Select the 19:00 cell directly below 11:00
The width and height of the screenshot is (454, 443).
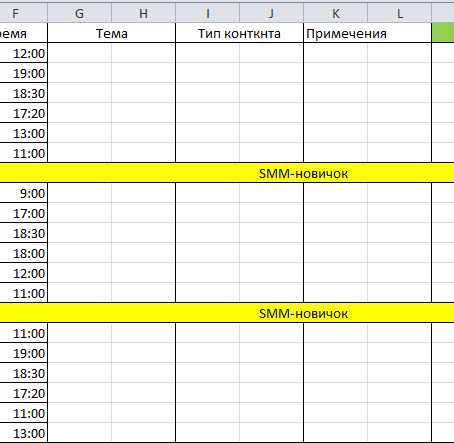[23, 353]
